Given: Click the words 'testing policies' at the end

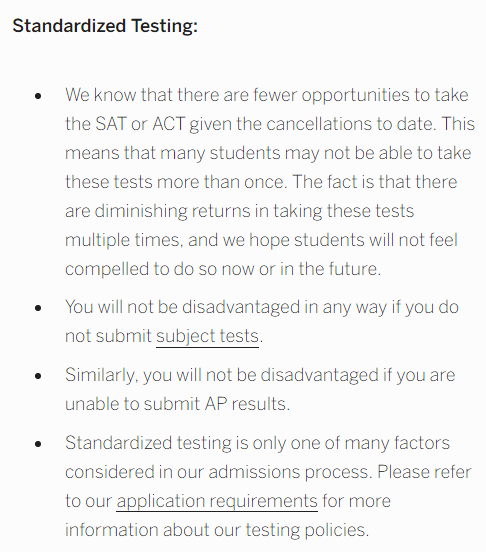Looking at the screenshot, I should coord(307,530).
